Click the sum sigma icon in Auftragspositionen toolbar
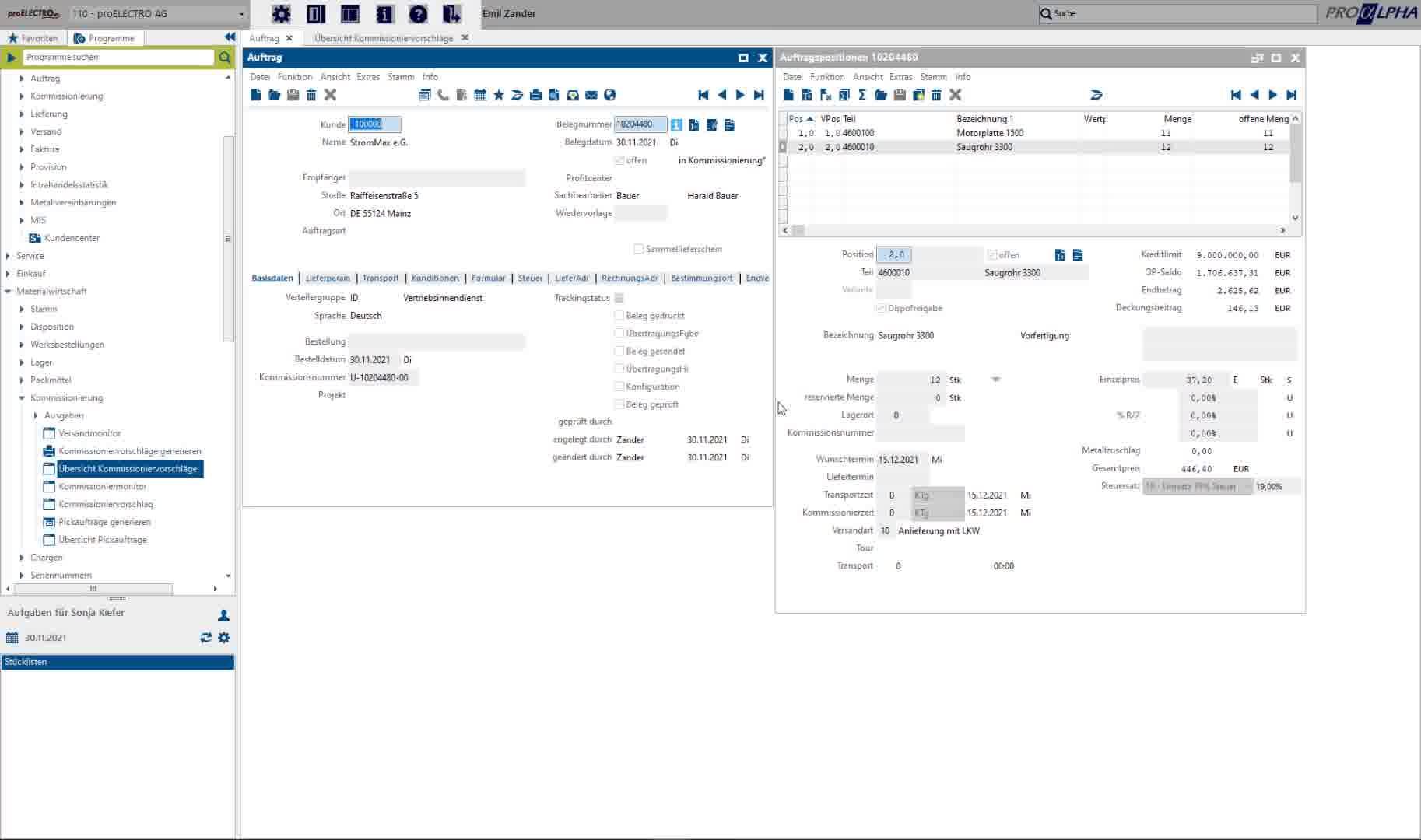 click(x=862, y=95)
